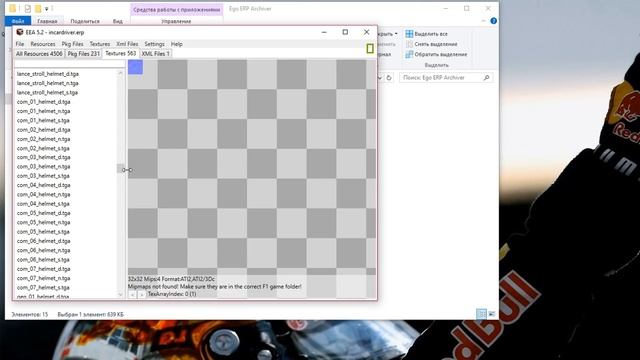Select com_07_helmet_n.tga
Viewport: 640px width, 360px height.
(44, 278)
